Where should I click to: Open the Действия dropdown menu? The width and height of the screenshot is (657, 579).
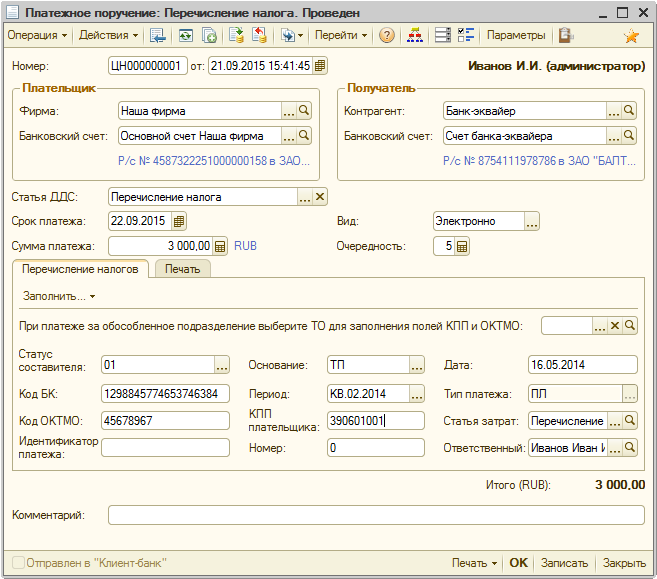109,35
